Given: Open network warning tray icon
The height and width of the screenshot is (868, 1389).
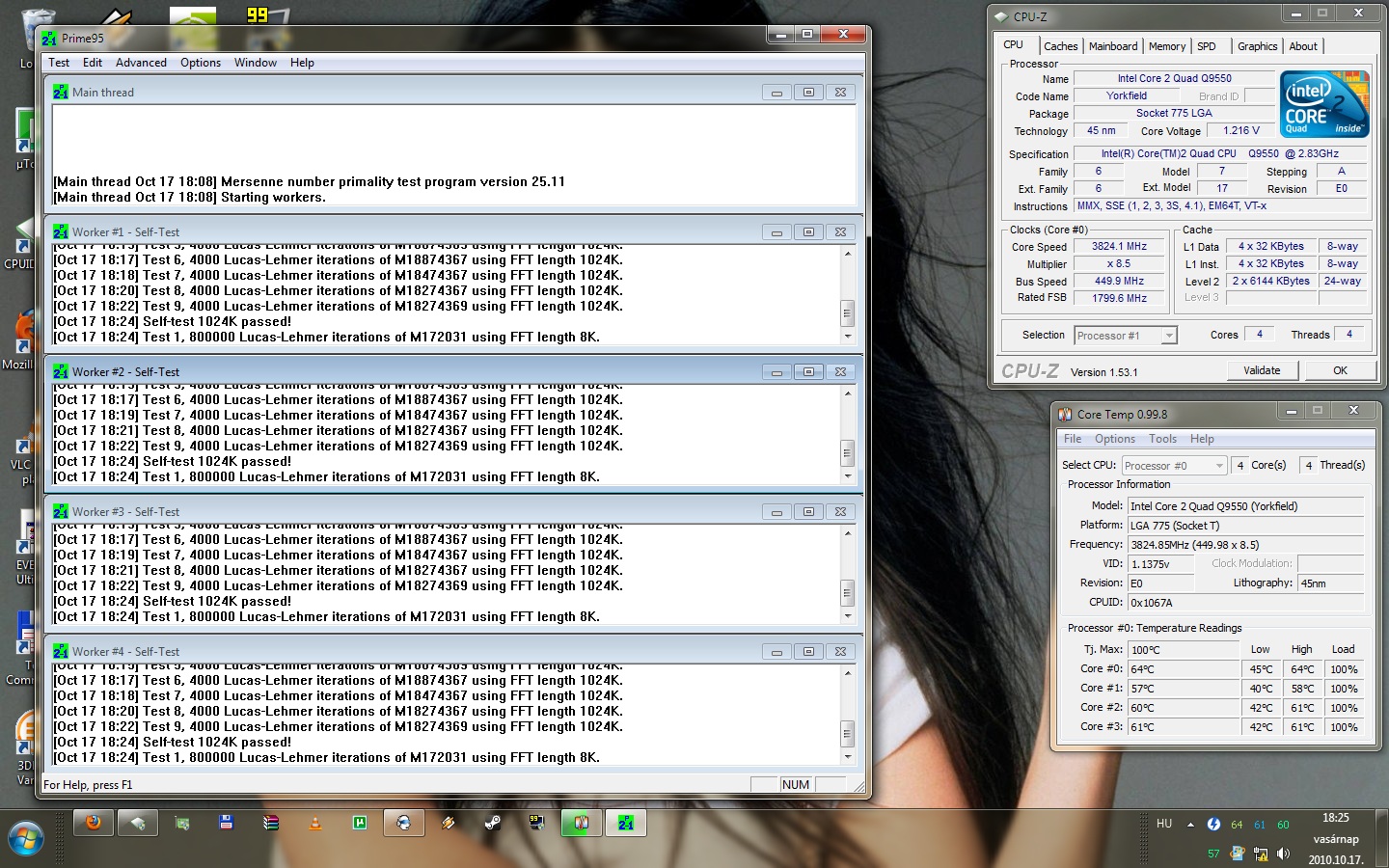Looking at the screenshot, I should tap(1260, 854).
